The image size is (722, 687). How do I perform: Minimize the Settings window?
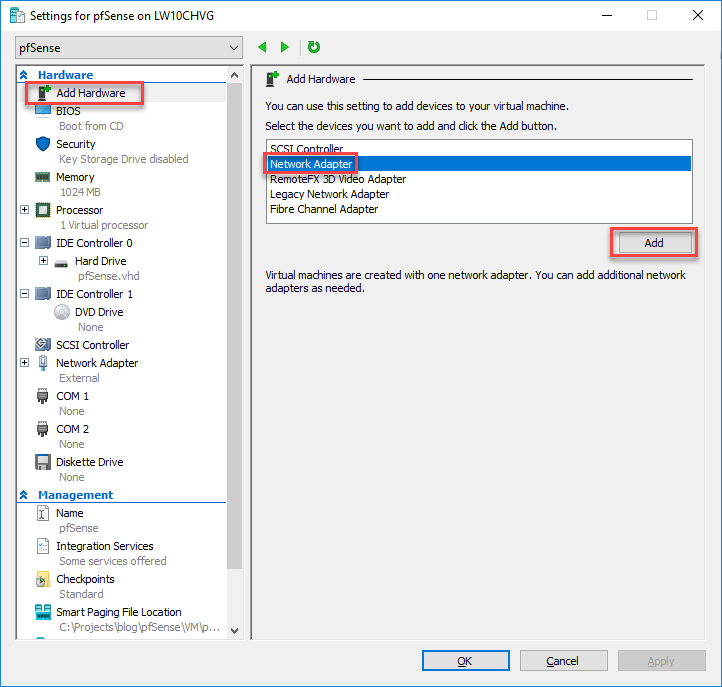[x=607, y=16]
